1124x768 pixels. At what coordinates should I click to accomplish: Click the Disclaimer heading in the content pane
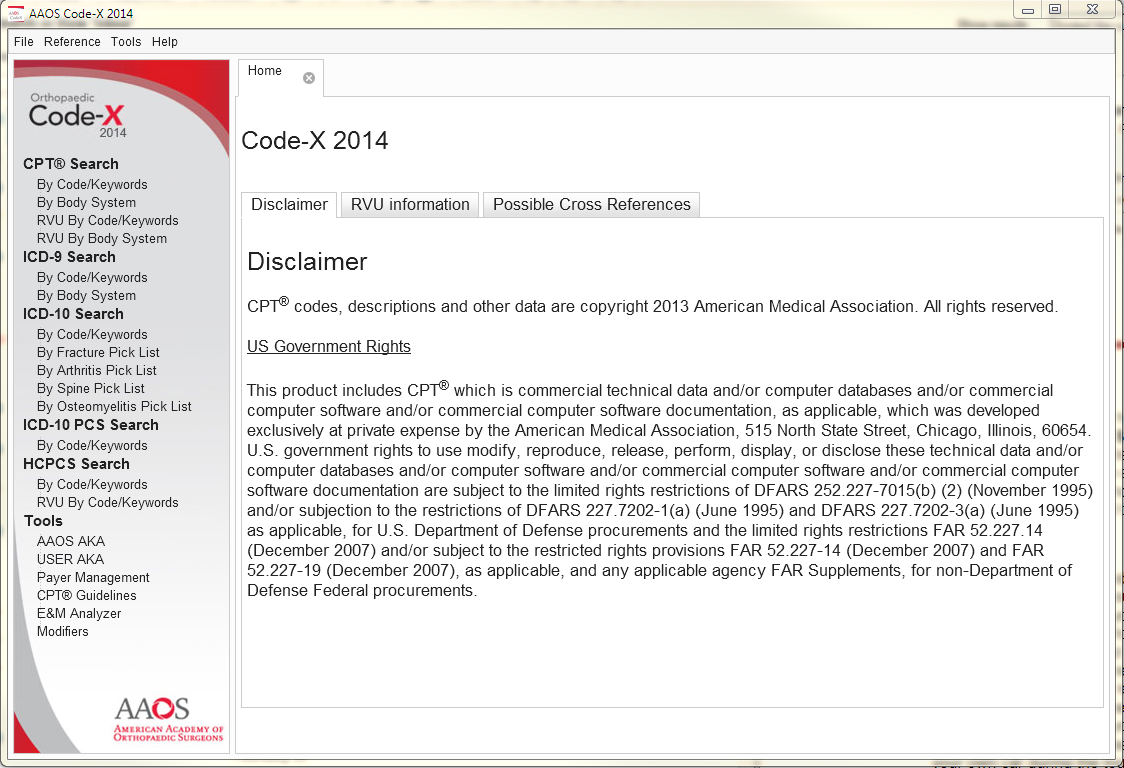(x=307, y=262)
